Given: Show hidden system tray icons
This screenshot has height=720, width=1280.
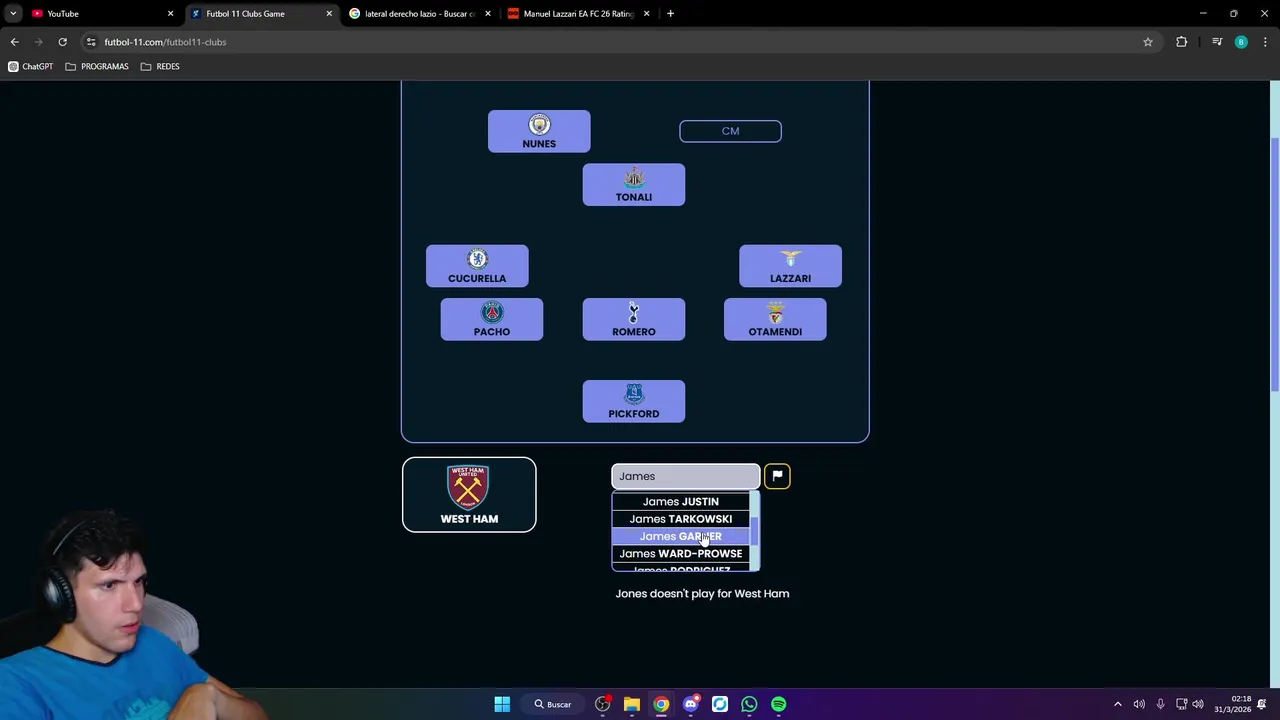Looking at the screenshot, I should point(1118,704).
